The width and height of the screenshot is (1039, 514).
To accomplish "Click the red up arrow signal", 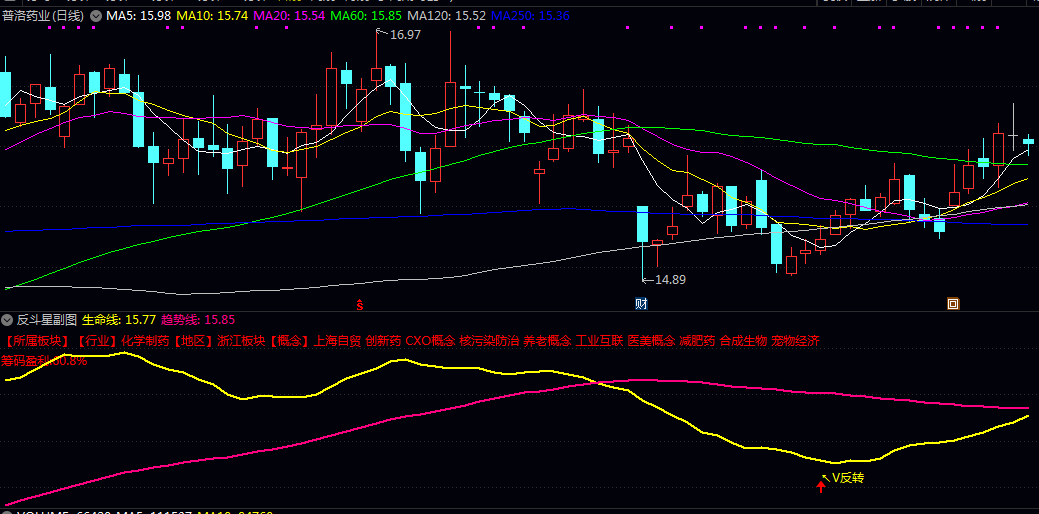I will point(821,488).
